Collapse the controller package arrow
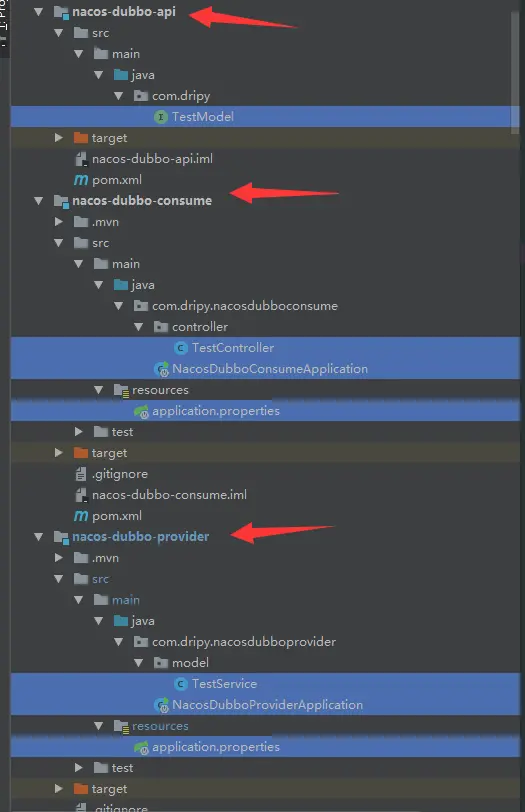525x812 pixels. coord(138,327)
